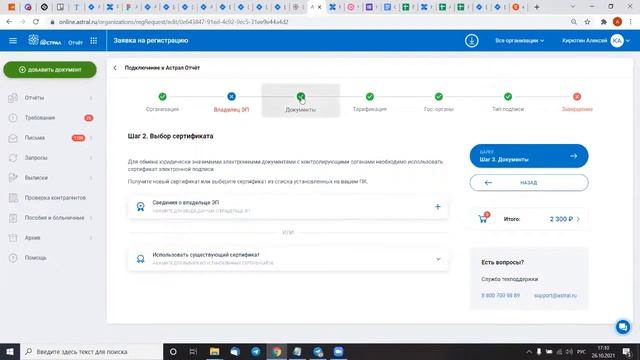
Task: Click the Требования sidebar icon
Action: (x=13, y=118)
